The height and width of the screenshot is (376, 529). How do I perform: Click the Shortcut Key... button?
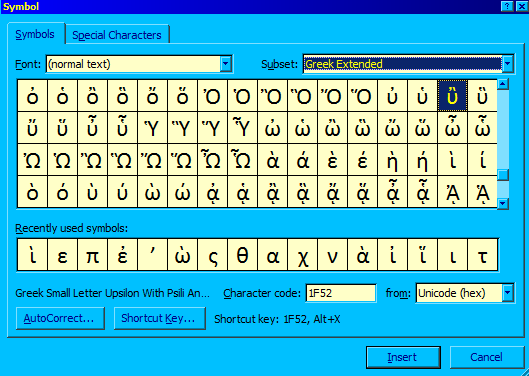(x=160, y=318)
